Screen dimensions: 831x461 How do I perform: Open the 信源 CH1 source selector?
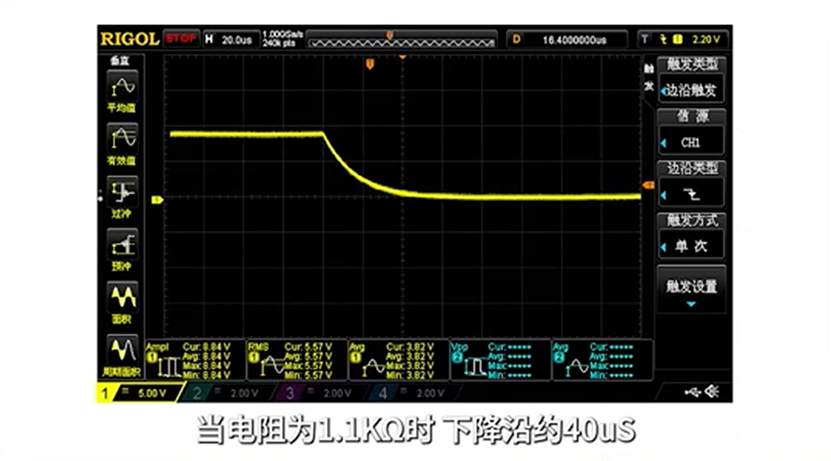[x=691, y=132]
